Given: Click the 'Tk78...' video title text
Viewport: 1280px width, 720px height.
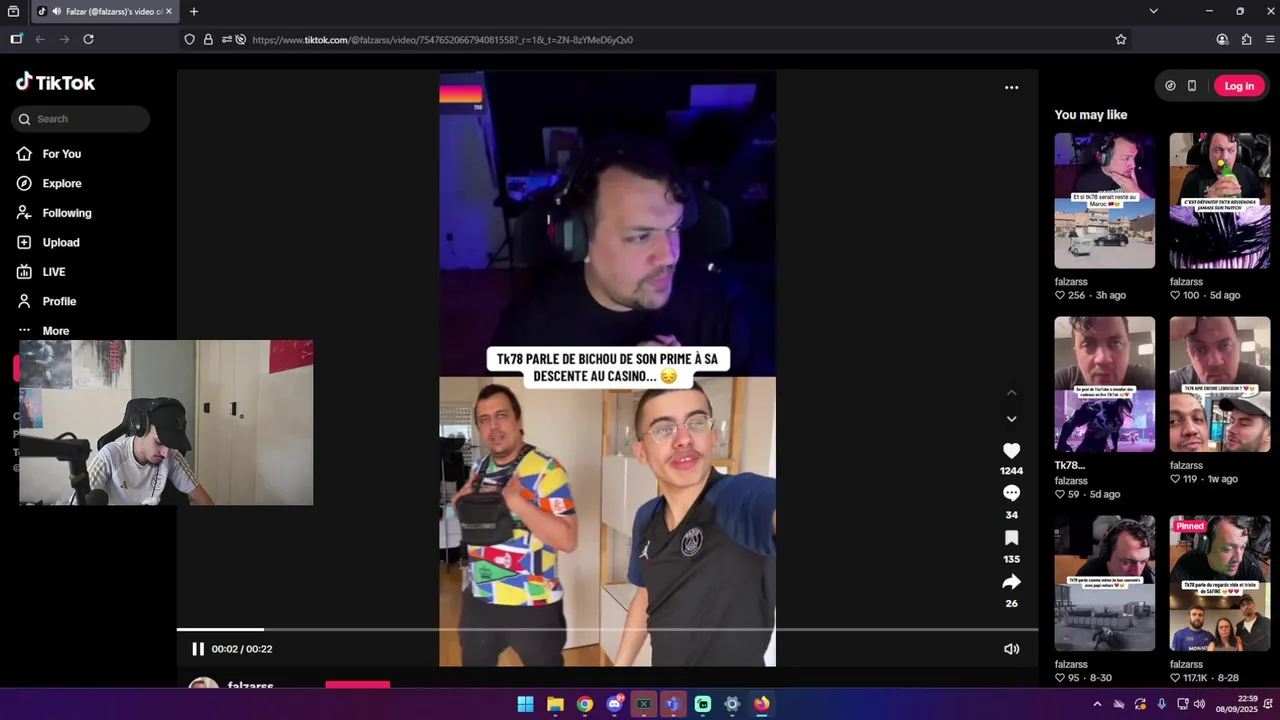Looking at the screenshot, I should coord(1069,465).
